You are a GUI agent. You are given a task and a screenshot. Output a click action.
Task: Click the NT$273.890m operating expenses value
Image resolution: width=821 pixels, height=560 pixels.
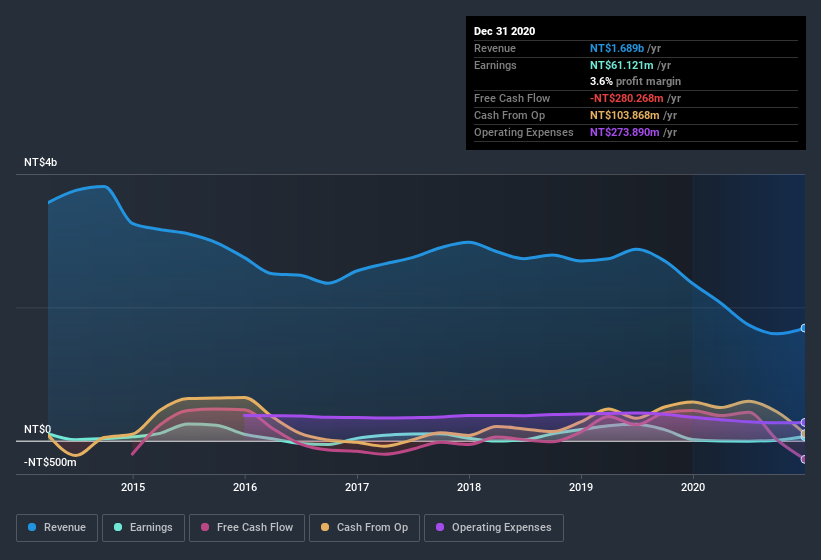[625, 132]
